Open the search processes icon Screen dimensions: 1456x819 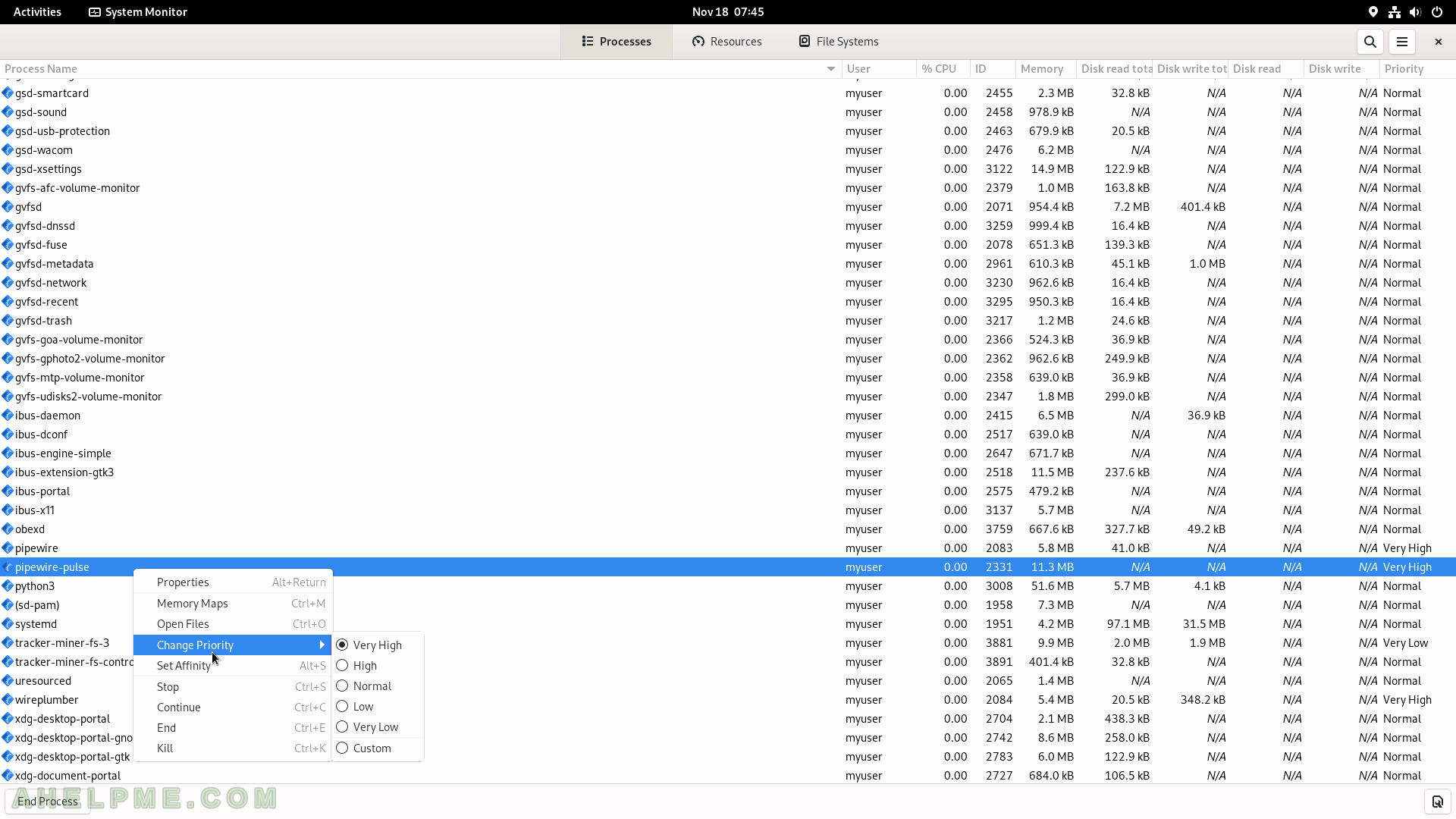(x=1370, y=42)
